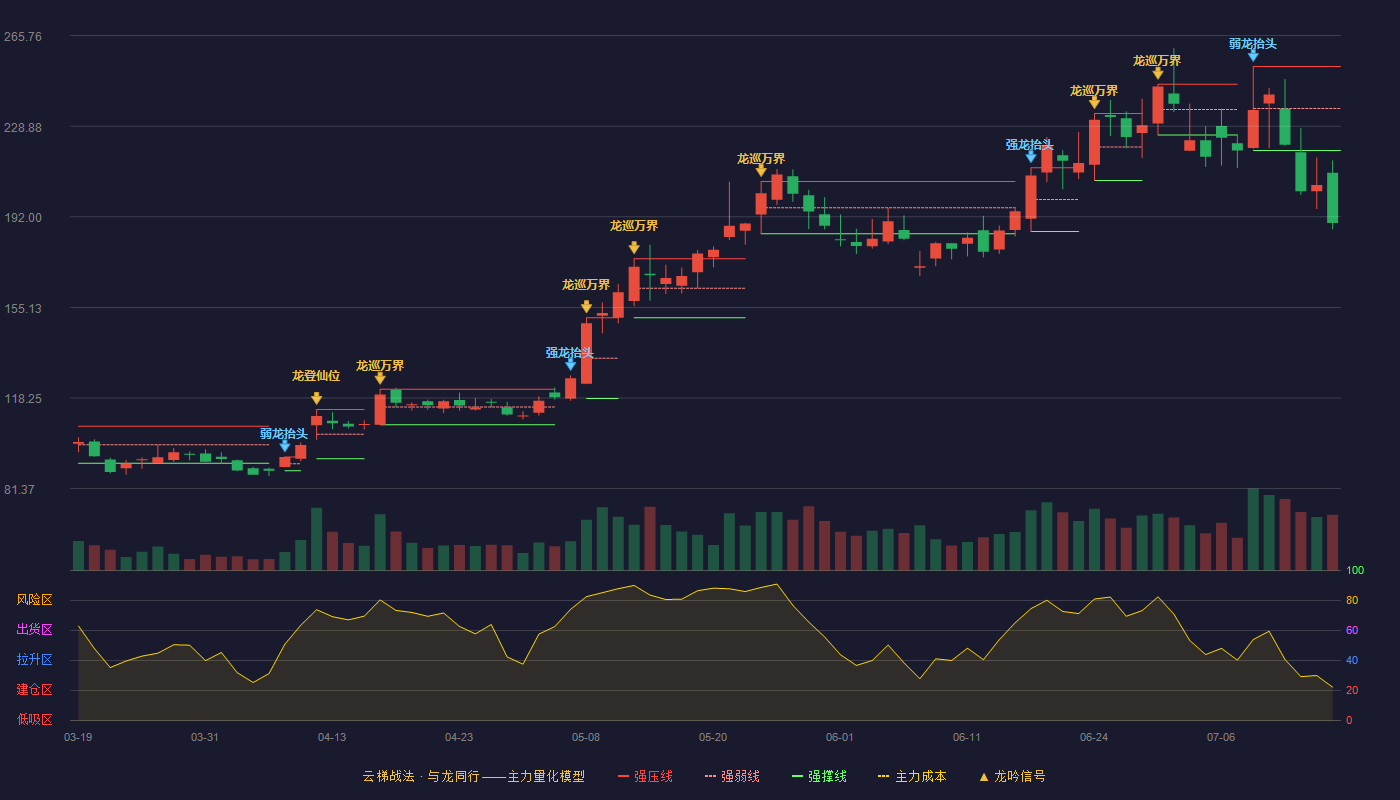Toggle the 主力成本 legend entry
The height and width of the screenshot is (800, 1400).
coord(912,776)
